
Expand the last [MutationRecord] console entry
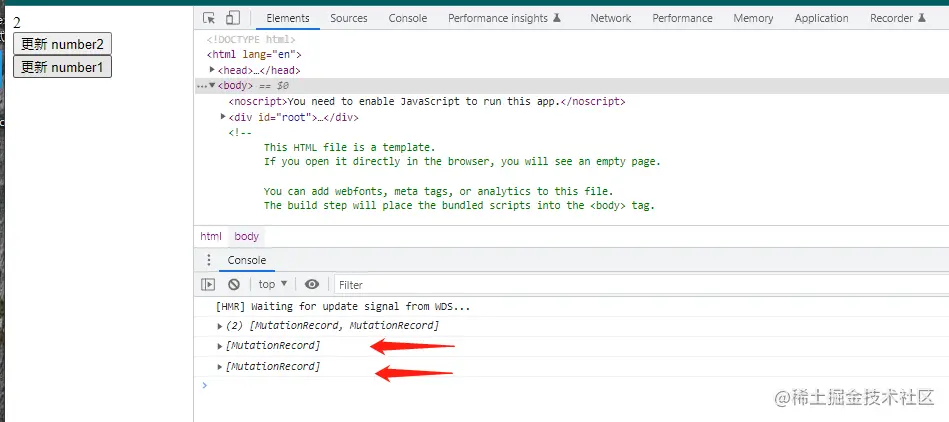[220, 367]
